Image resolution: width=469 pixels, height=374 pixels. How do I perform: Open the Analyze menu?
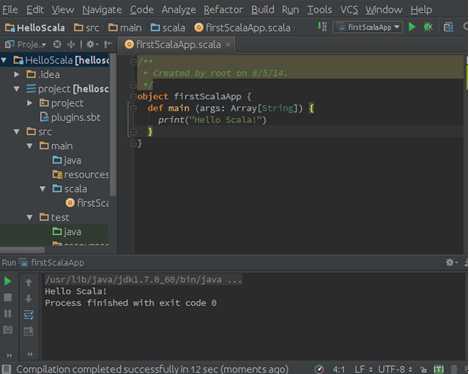pyautogui.click(x=179, y=10)
